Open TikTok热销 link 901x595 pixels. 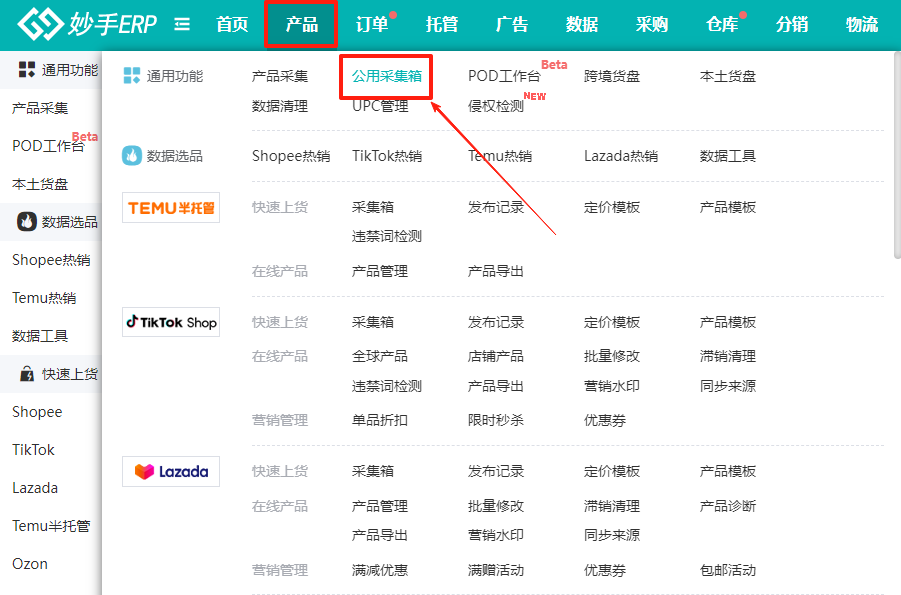[x=387, y=156]
